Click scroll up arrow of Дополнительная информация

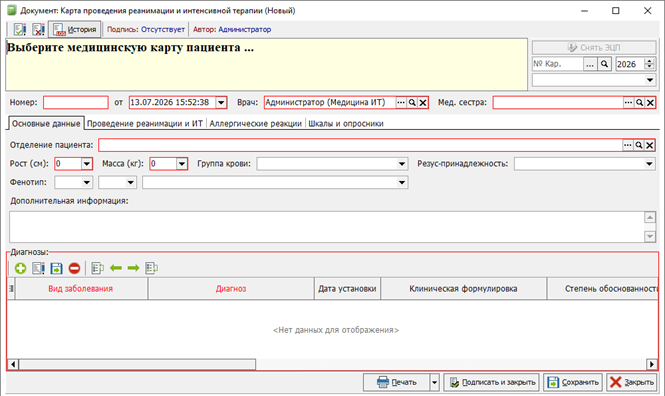[650, 218]
